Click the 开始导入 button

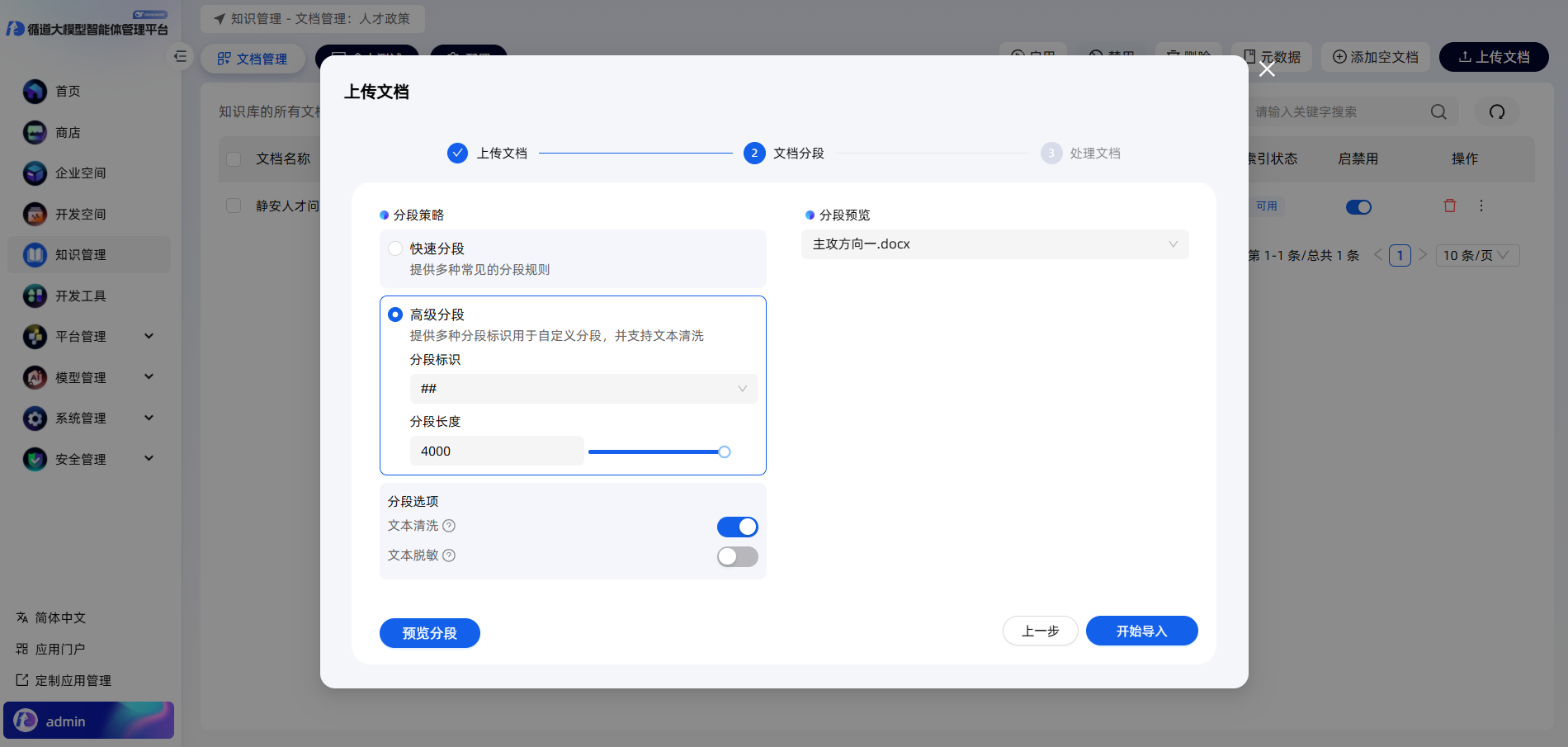(1141, 631)
